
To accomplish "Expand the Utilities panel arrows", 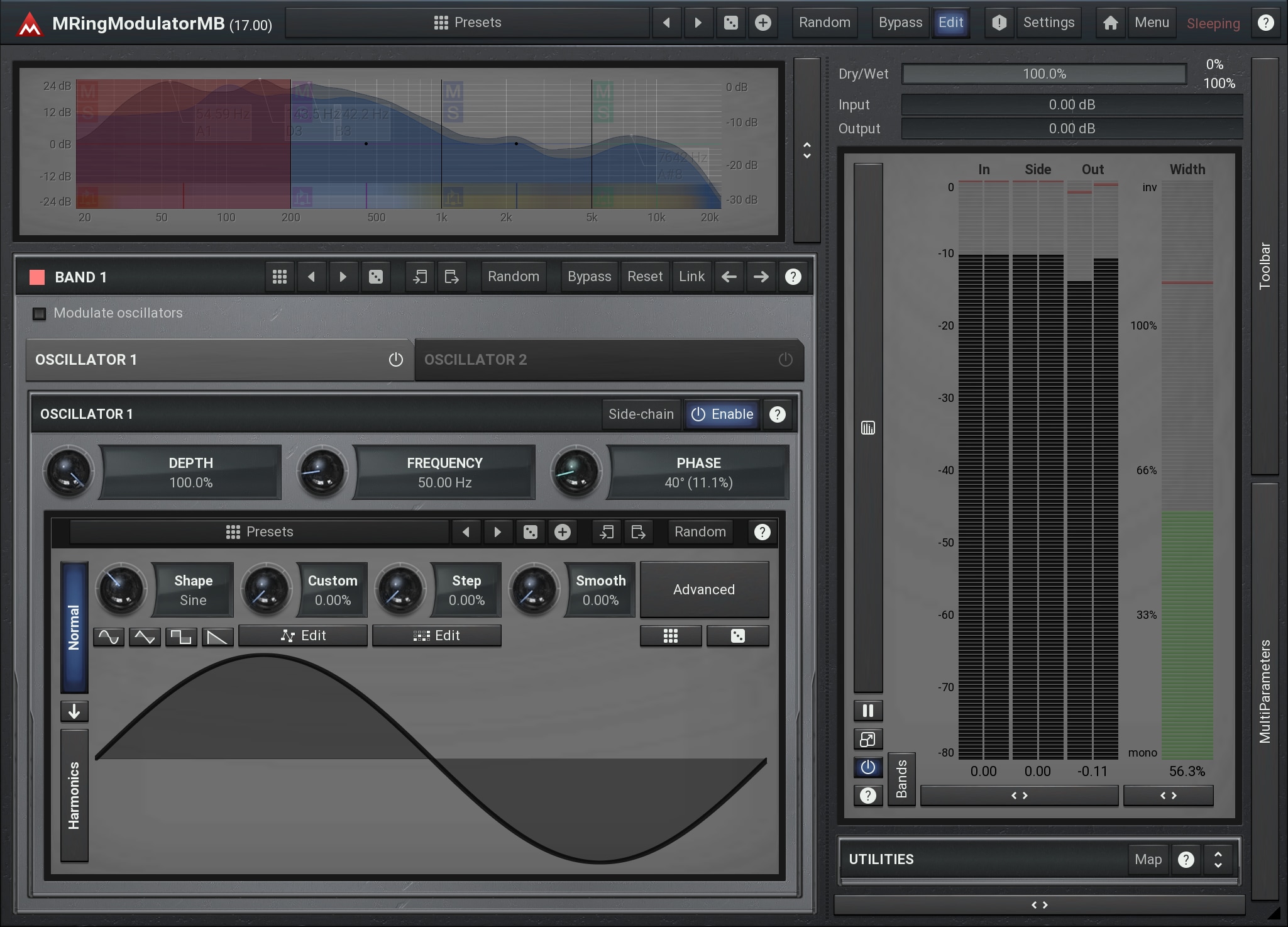I will 1218,859.
